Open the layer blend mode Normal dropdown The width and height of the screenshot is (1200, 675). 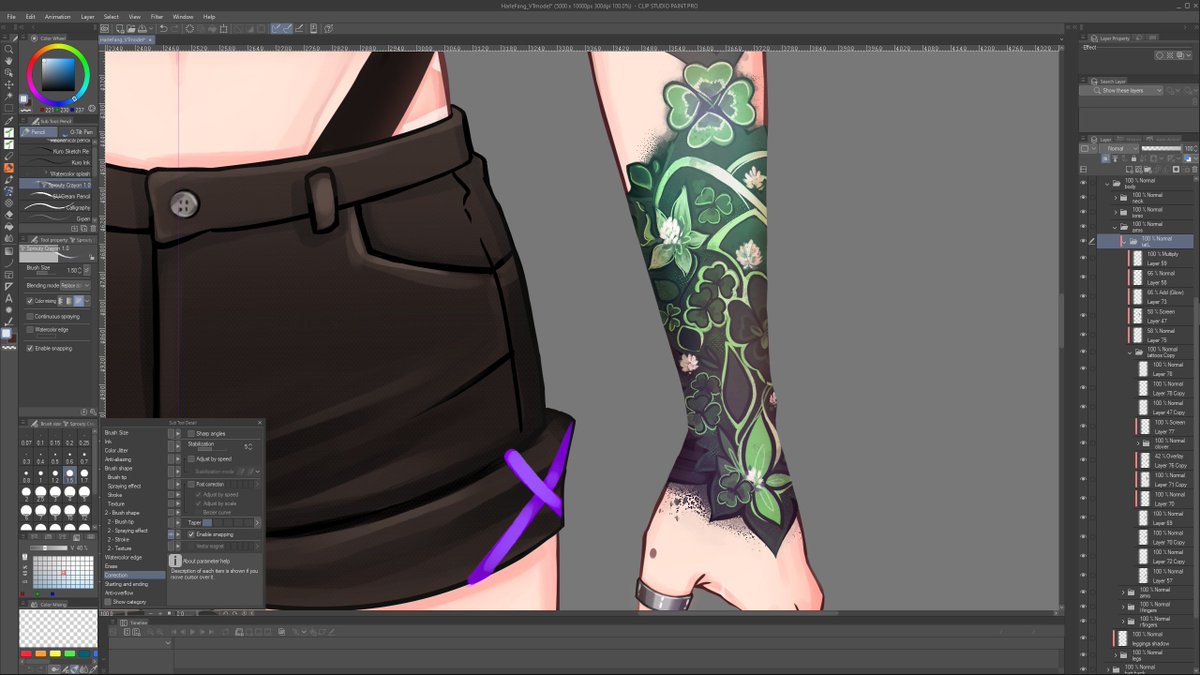(1119, 148)
